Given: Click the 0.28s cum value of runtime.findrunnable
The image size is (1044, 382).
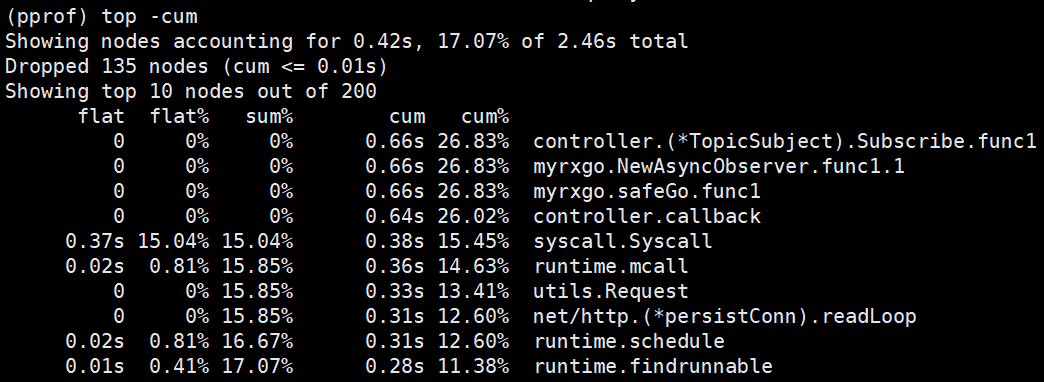Looking at the screenshot, I should (x=394, y=366).
